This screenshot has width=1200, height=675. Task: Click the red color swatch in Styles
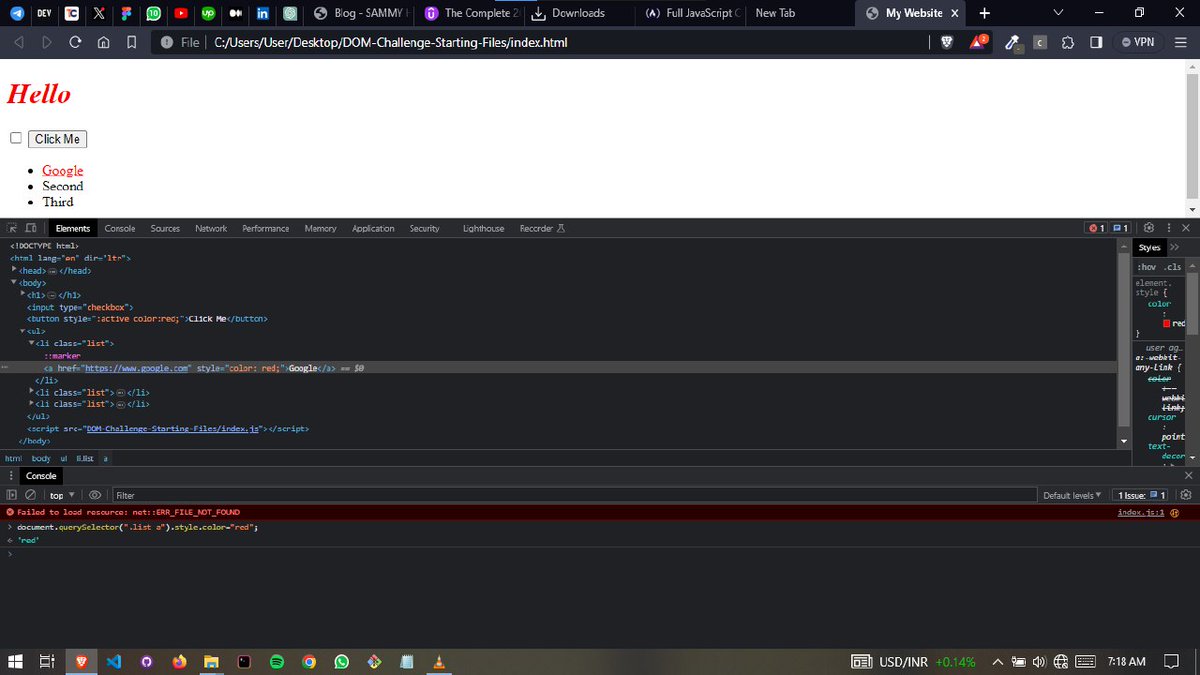click(x=1167, y=323)
